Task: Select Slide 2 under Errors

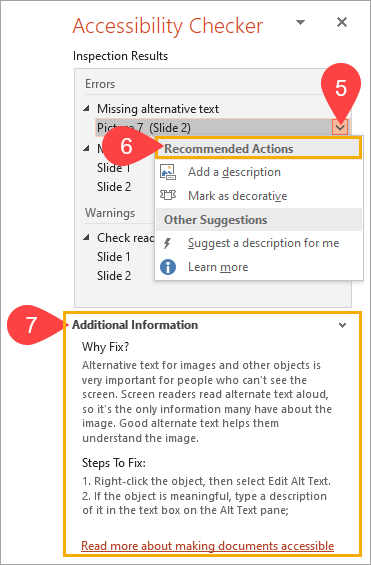Action: (114, 187)
